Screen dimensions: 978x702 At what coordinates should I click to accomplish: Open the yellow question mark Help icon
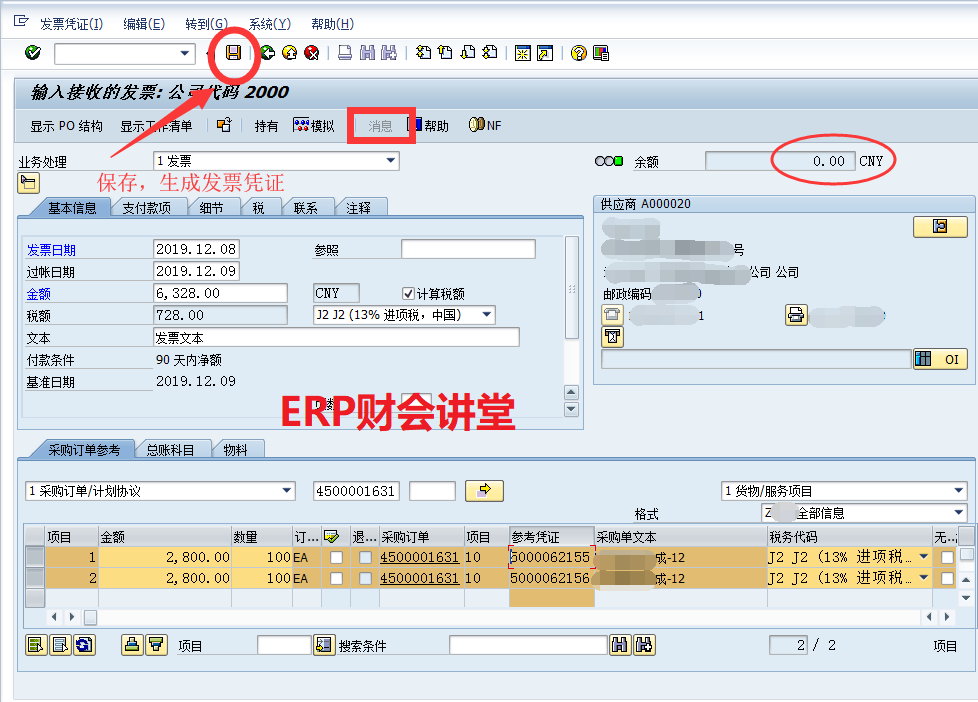click(578, 53)
